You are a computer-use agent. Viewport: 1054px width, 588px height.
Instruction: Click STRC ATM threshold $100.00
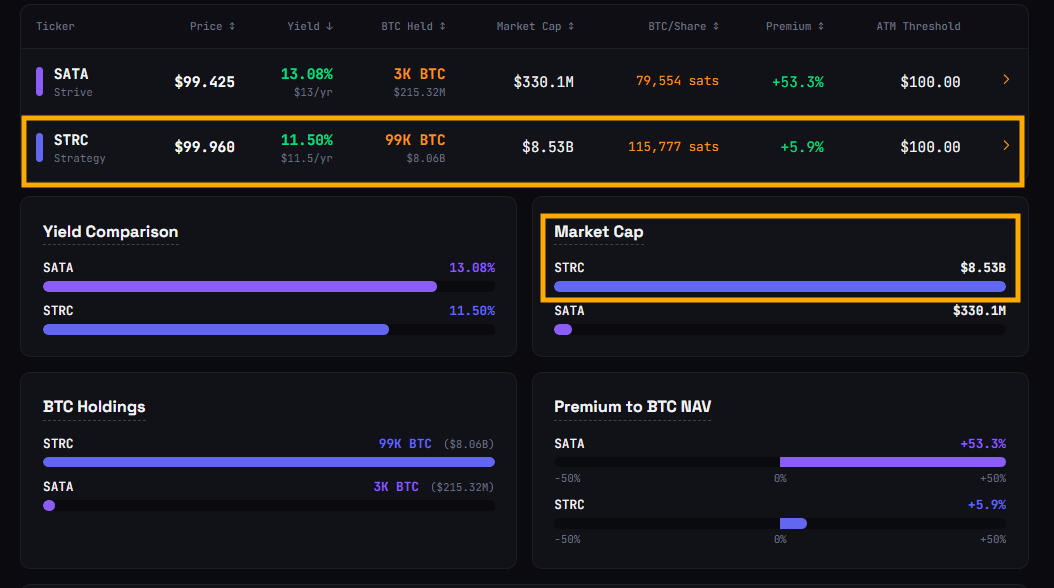tap(930, 147)
